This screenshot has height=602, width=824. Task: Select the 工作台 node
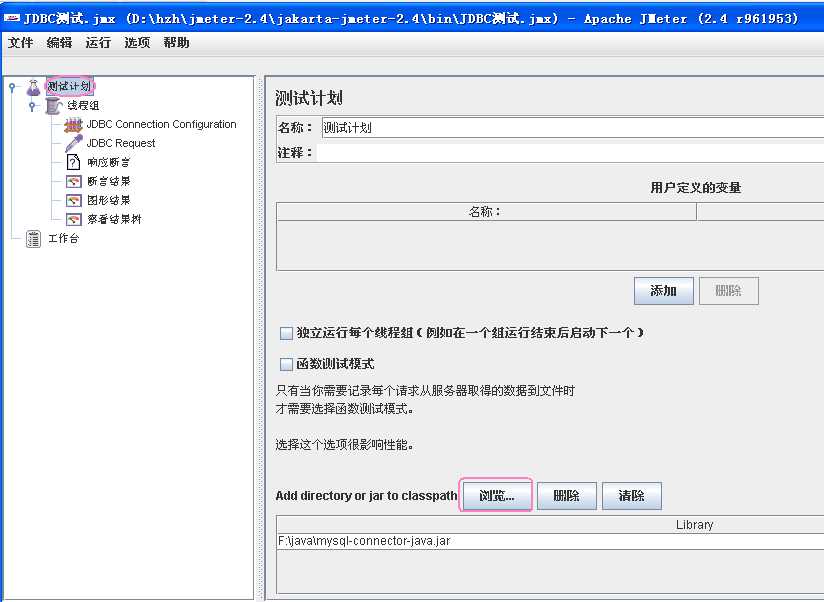point(64,238)
